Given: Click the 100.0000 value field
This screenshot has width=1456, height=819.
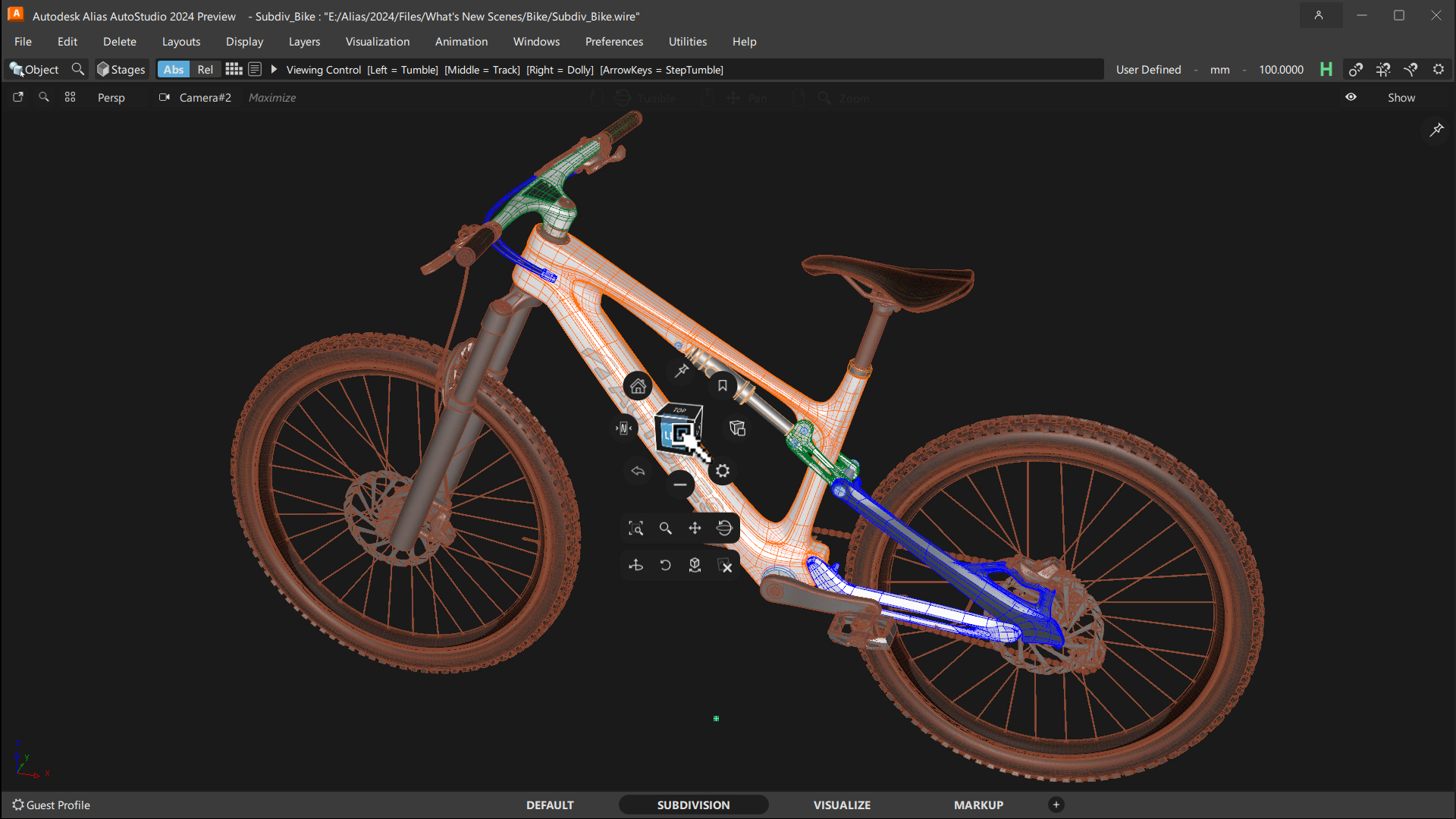Looking at the screenshot, I should (x=1281, y=70).
